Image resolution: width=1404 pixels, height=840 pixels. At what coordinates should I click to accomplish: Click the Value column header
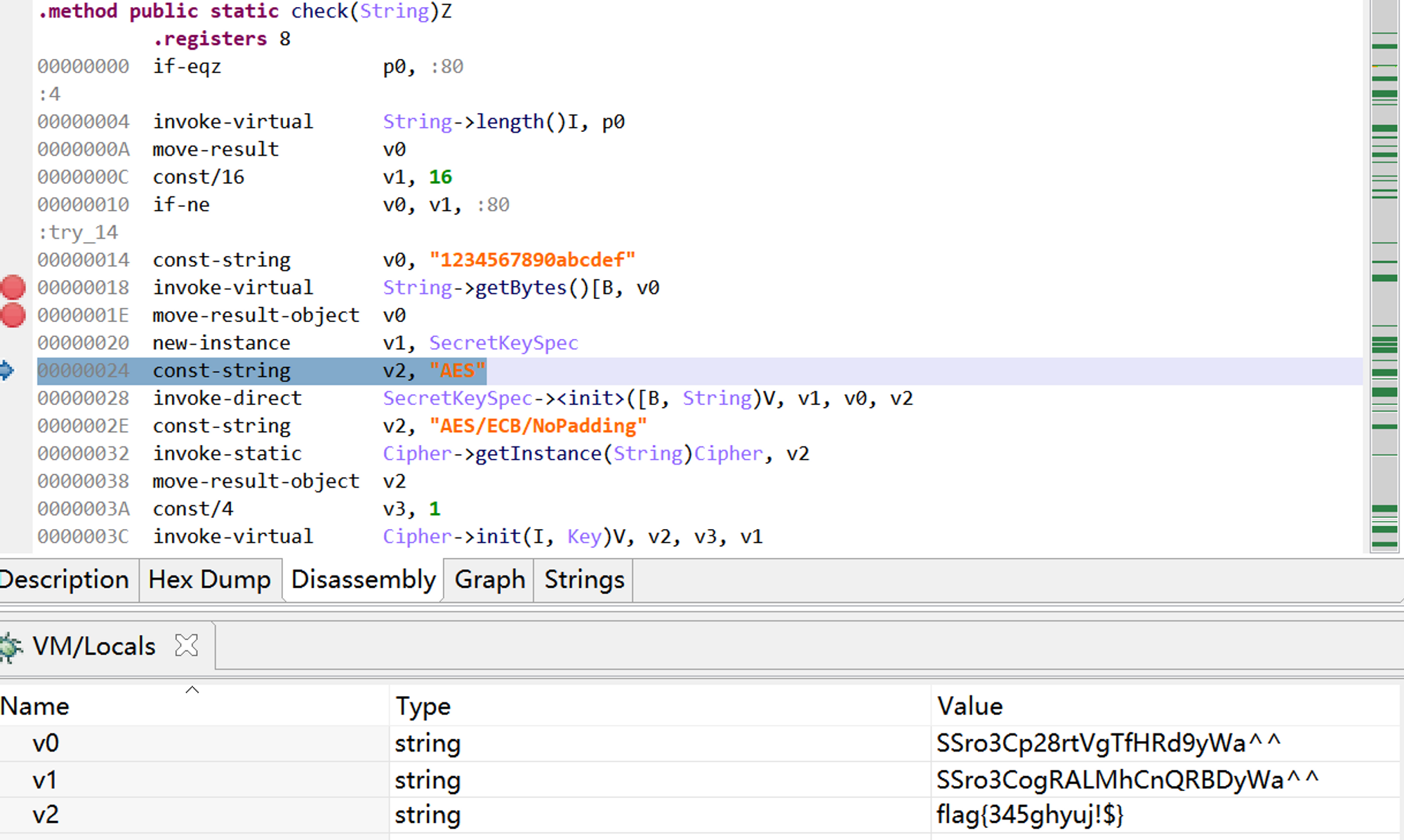click(969, 706)
